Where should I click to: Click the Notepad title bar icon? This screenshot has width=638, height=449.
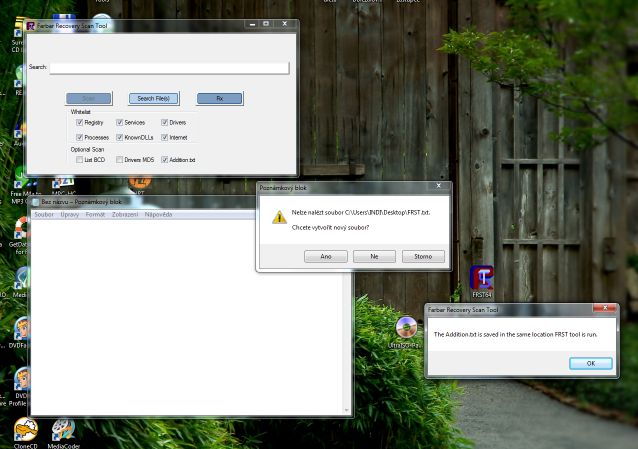[35, 202]
